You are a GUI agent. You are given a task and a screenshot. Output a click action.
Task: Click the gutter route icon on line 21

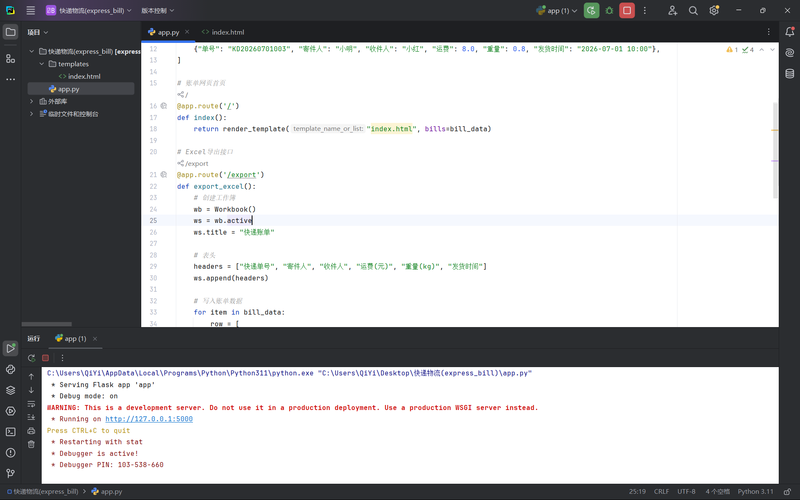(x=164, y=174)
